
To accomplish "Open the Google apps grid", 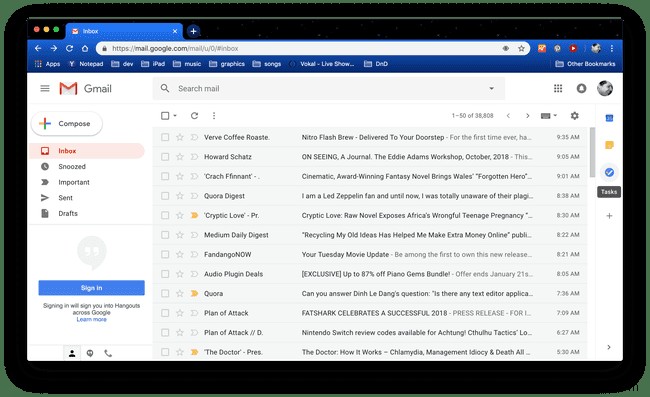I will pos(558,88).
